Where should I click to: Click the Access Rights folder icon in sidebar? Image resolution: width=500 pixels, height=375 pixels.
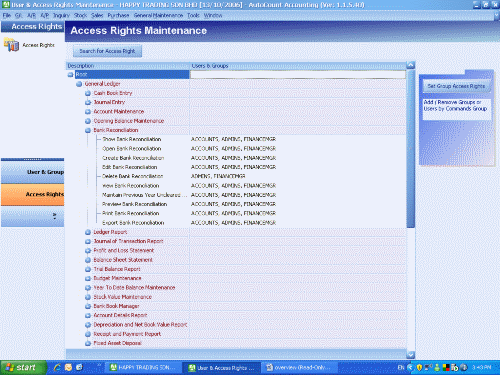pyautogui.click(x=12, y=45)
